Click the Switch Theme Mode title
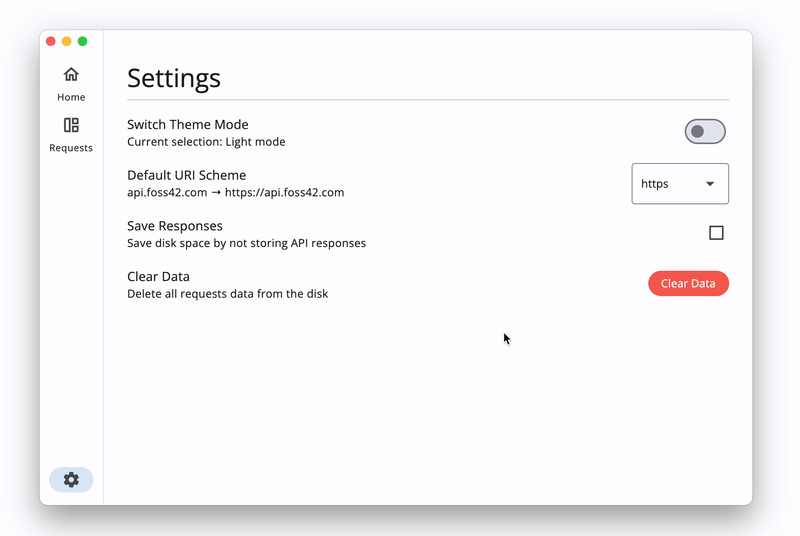The image size is (800, 536). (188, 125)
